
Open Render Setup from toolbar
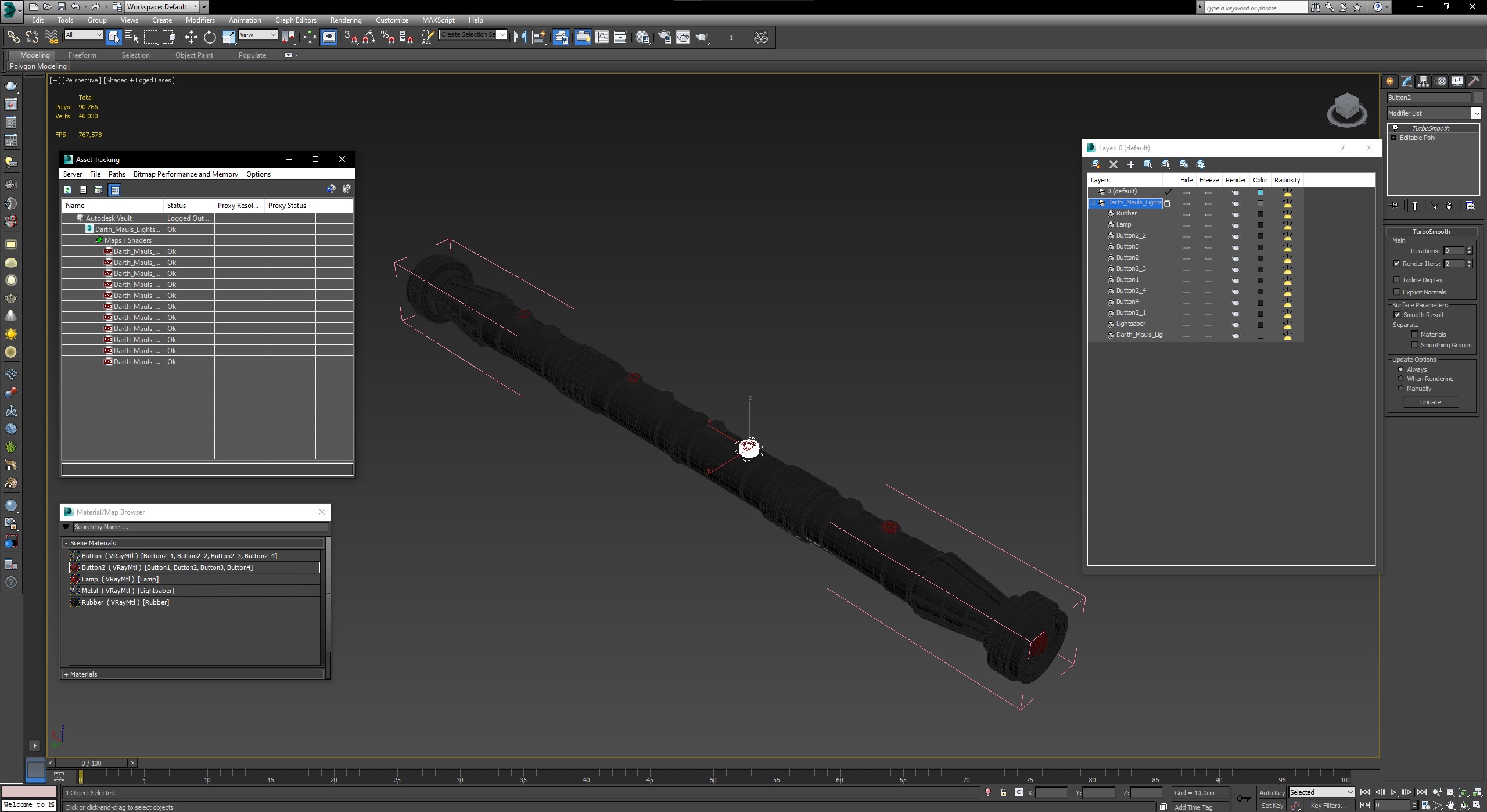[664, 37]
